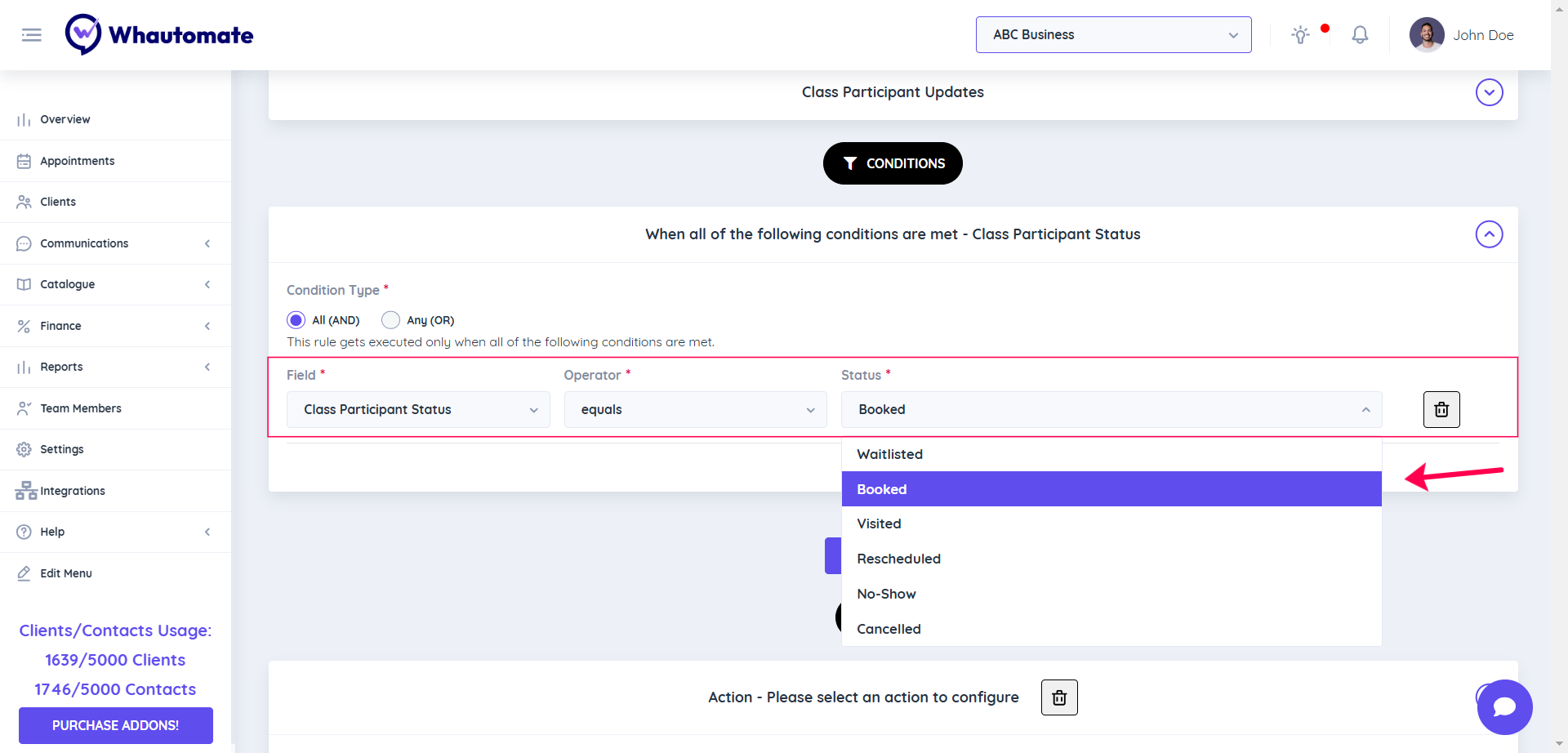1568x753 pixels.
Task: Open the lightbulb tips icon
Action: tap(1300, 35)
